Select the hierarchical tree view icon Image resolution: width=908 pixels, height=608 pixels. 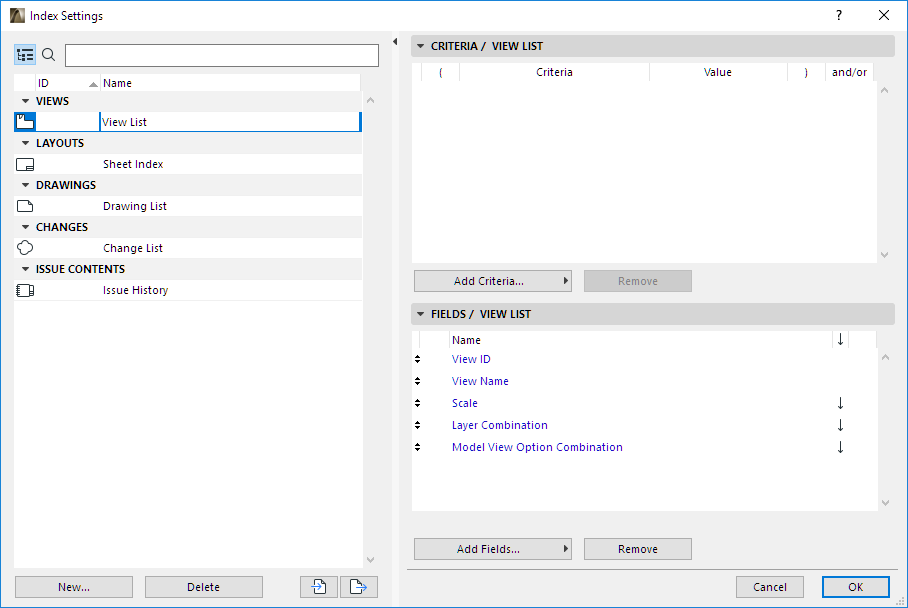(25, 54)
